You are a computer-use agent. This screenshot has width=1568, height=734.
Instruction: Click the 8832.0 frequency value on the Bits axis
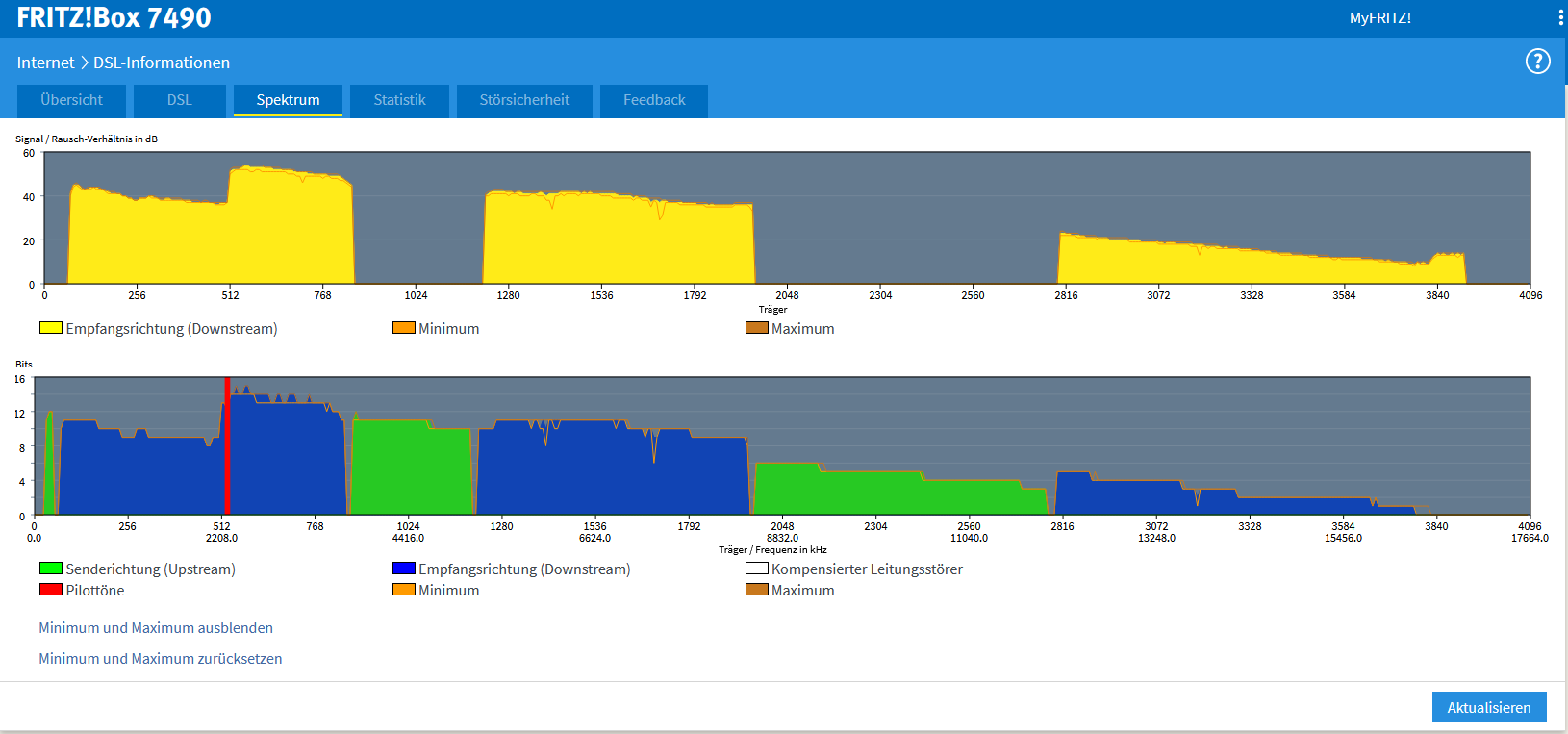pos(782,538)
